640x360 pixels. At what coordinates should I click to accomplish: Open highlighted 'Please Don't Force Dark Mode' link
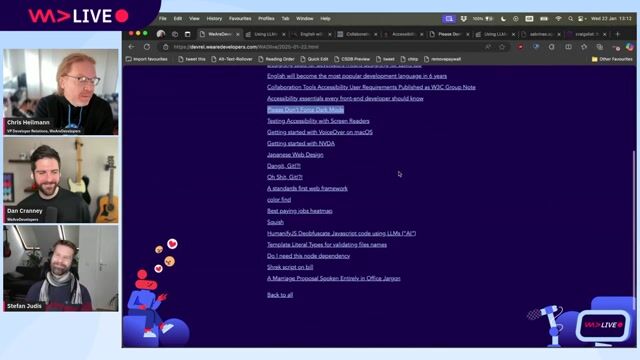(305, 109)
